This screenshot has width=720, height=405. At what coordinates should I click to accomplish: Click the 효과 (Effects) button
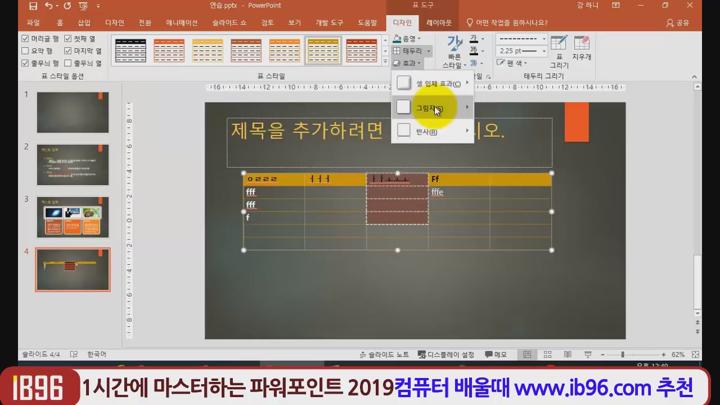click(x=407, y=63)
